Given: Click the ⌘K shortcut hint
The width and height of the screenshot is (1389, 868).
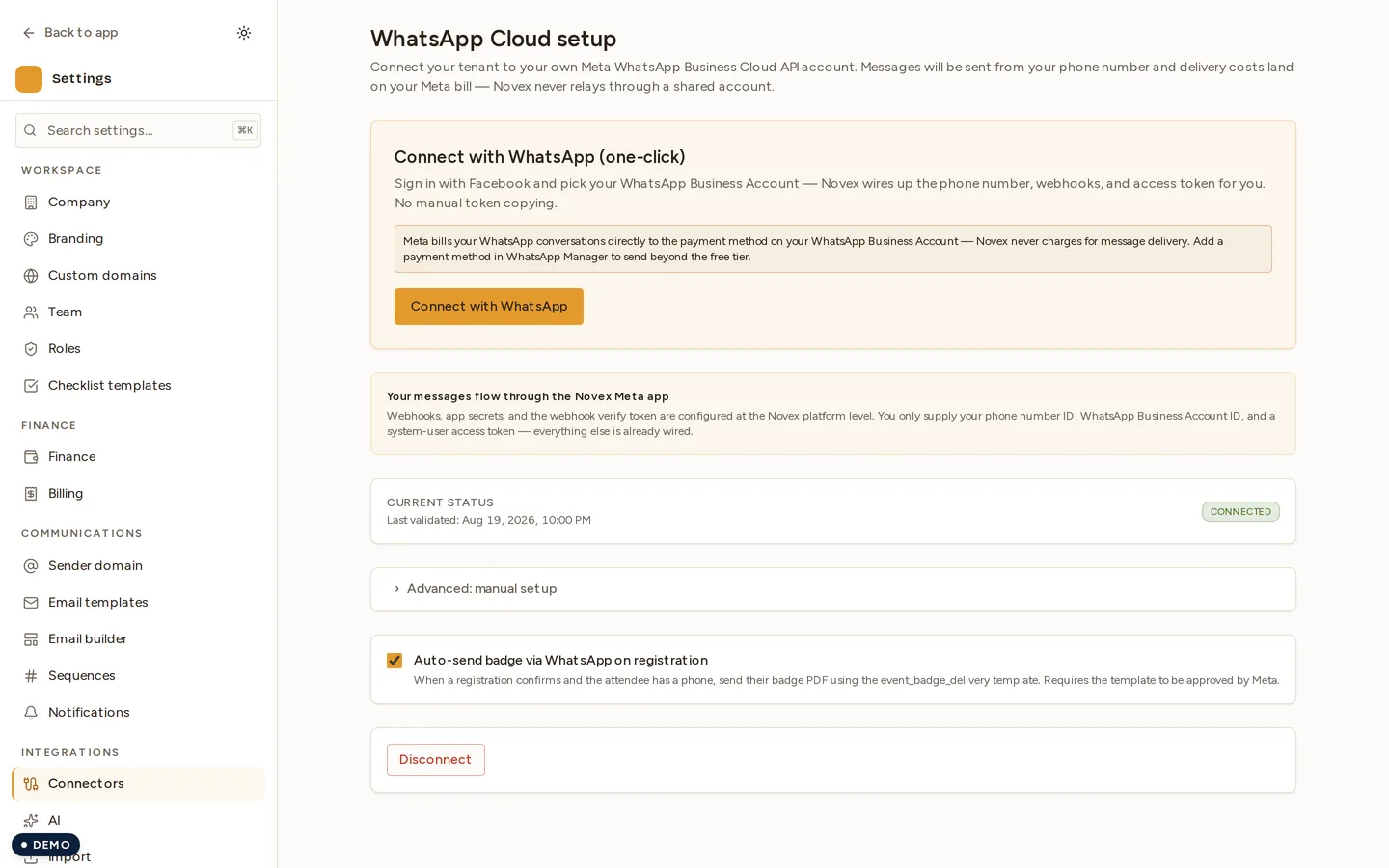Looking at the screenshot, I should (x=245, y=130).
